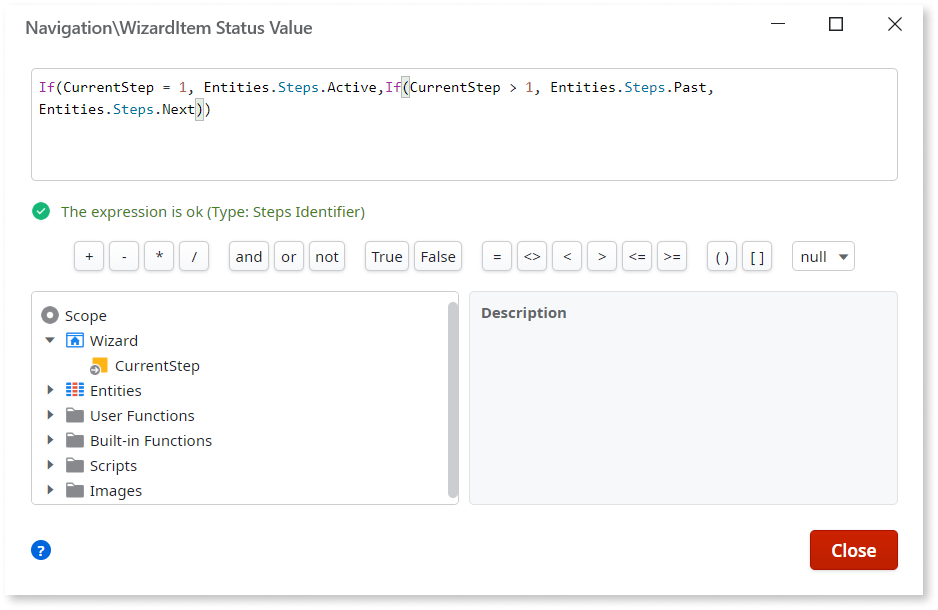The width and height of the screenshot is (938, 610).
Task: Open the null dropdown
Action: point(824,256)
